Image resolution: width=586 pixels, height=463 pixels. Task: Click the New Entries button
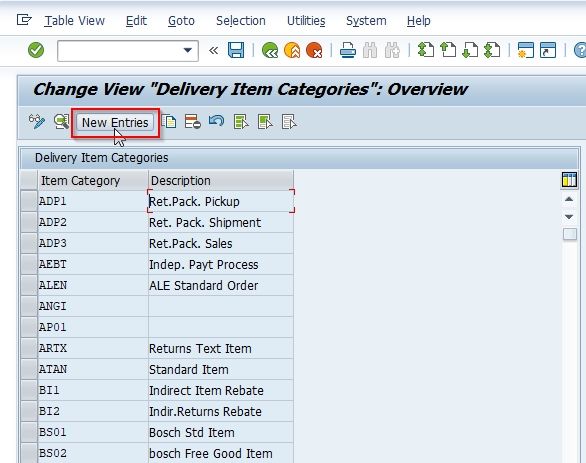(115, 123)
